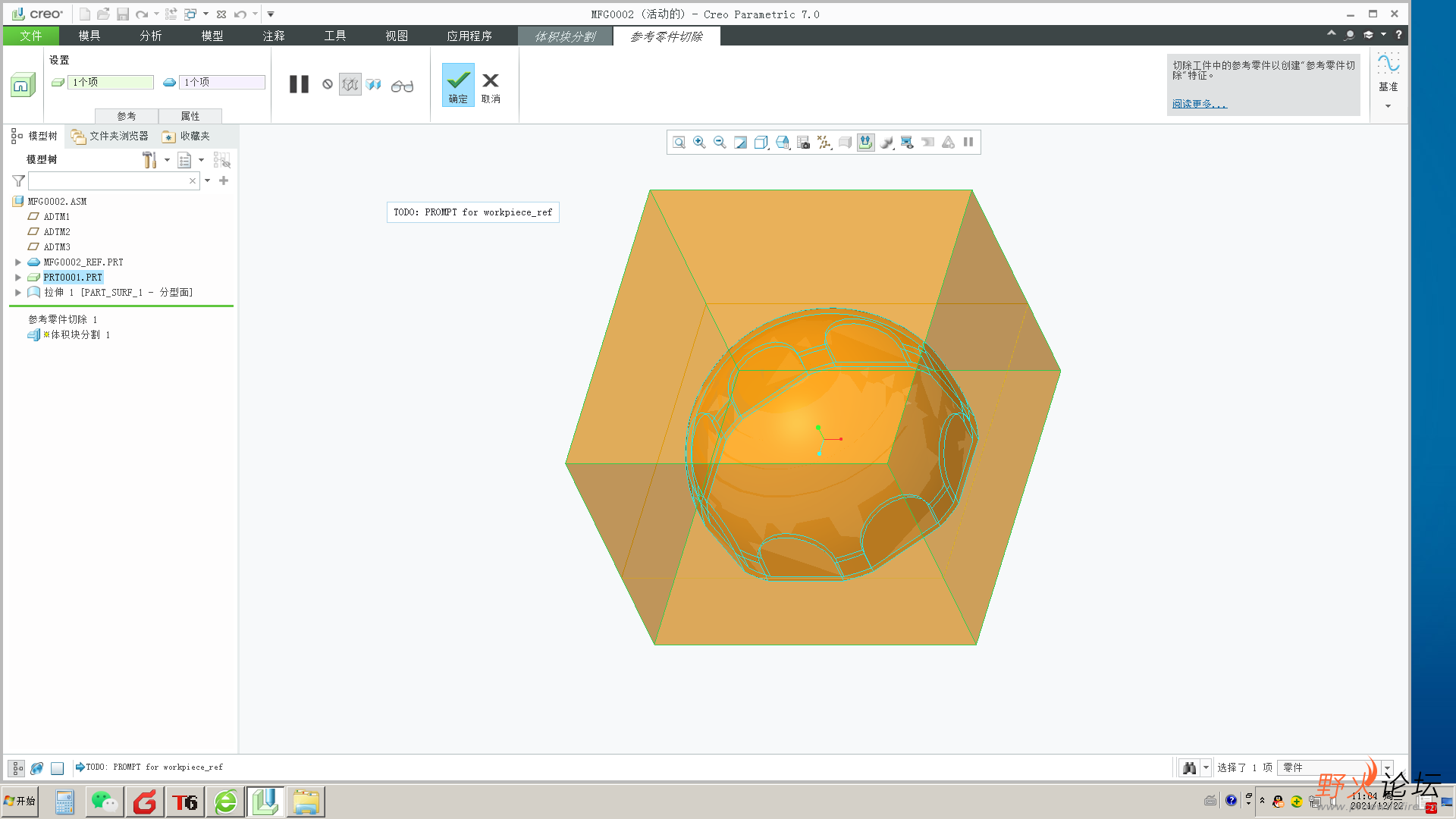Click the Refit zoom icon
1456x819 pixels.
pyautogui.click(x=679, y=143)
